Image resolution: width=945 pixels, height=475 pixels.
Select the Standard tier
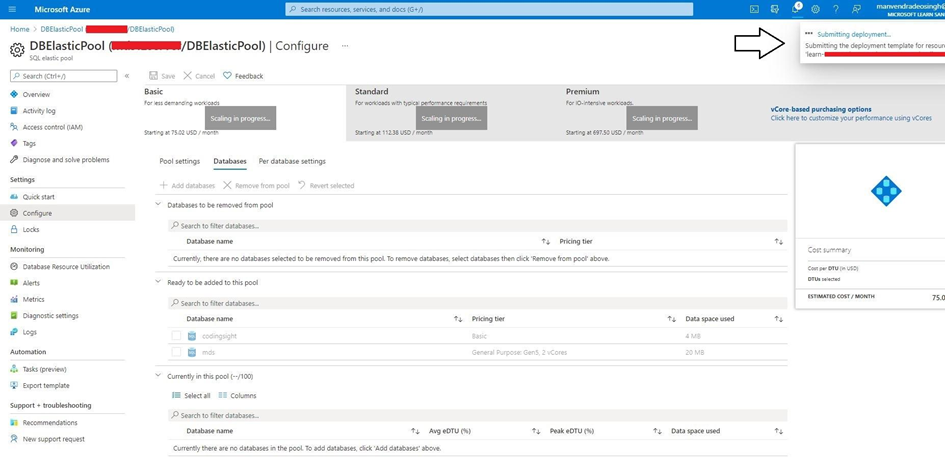(x=453, y=113)
